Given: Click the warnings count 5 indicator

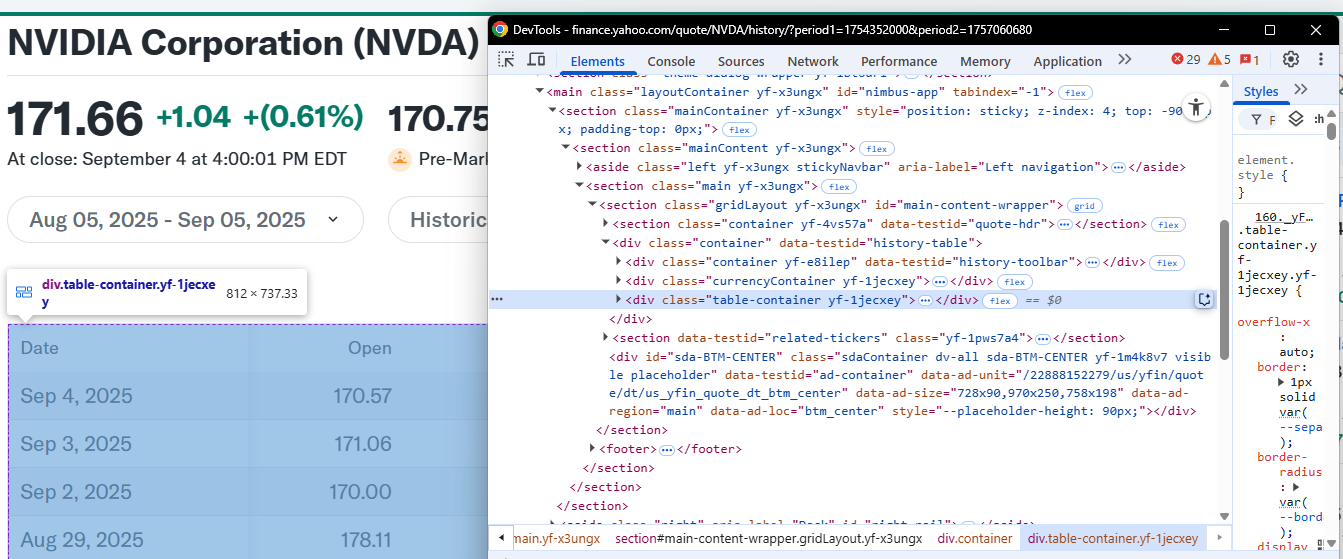Looking at the screenshot, I should coord(1220,60).
